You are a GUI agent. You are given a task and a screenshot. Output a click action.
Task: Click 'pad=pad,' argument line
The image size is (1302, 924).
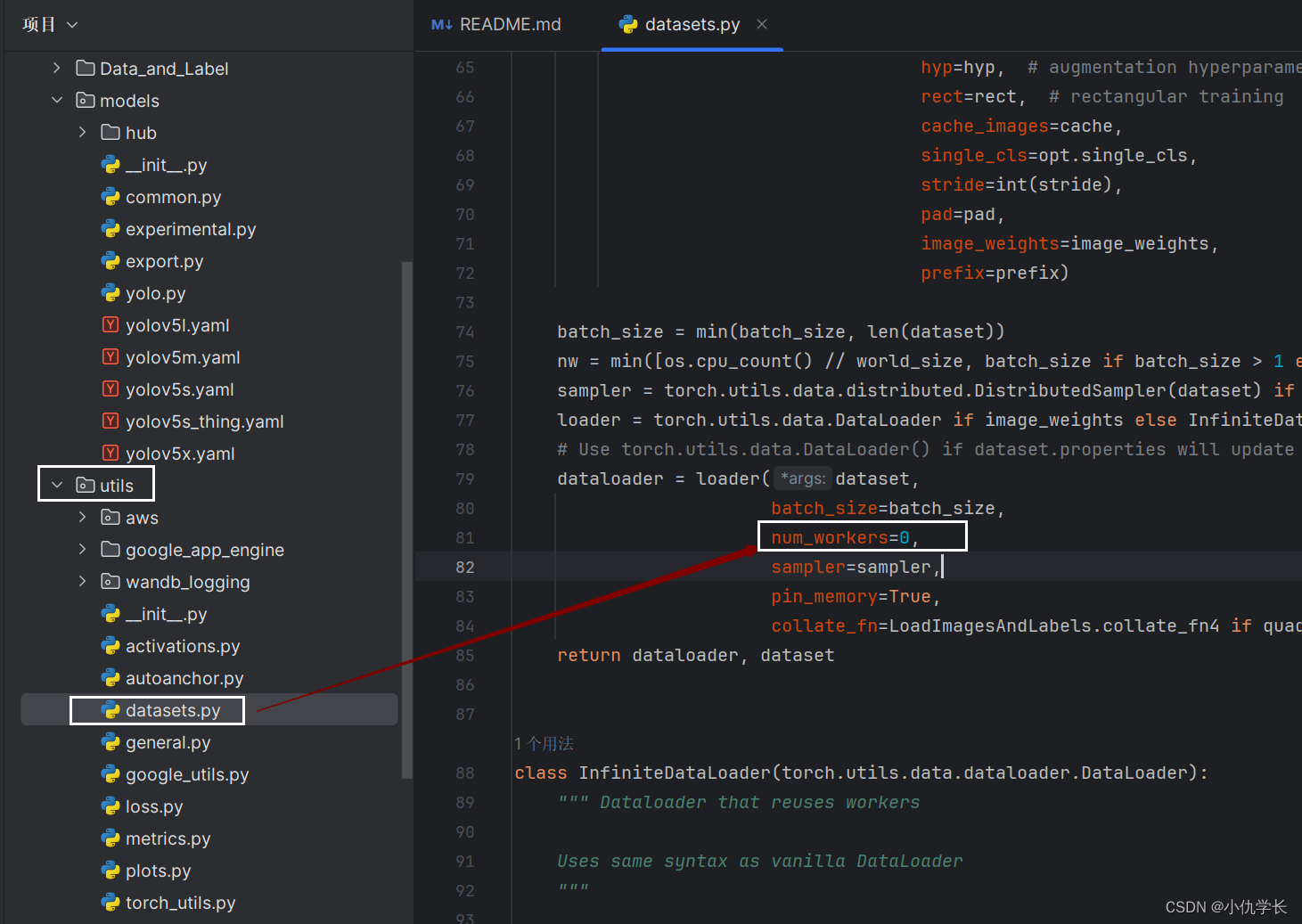click(962, 215)
